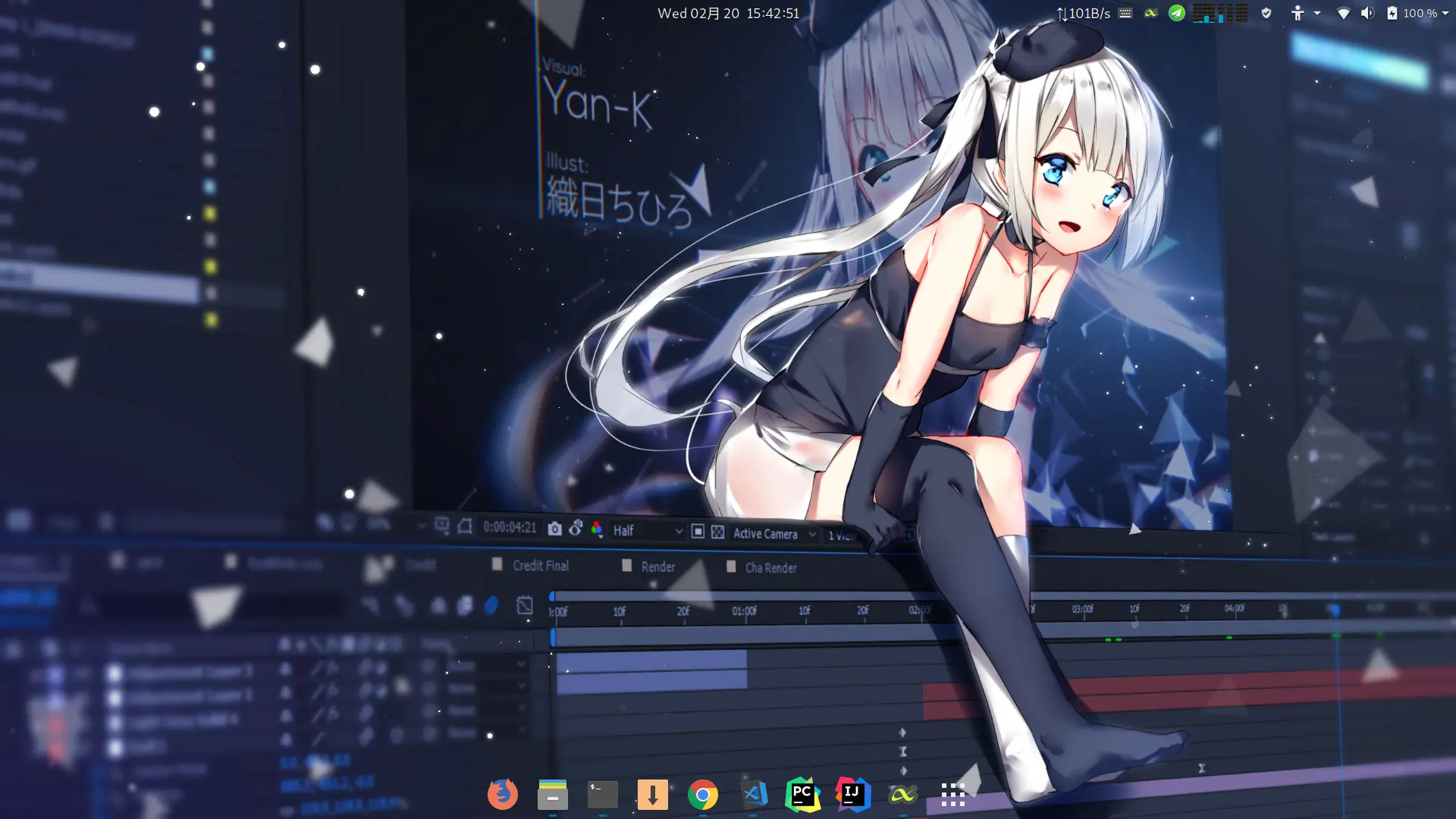Click the green alpha-symbol tray icon

click(x=1151, y=13)
